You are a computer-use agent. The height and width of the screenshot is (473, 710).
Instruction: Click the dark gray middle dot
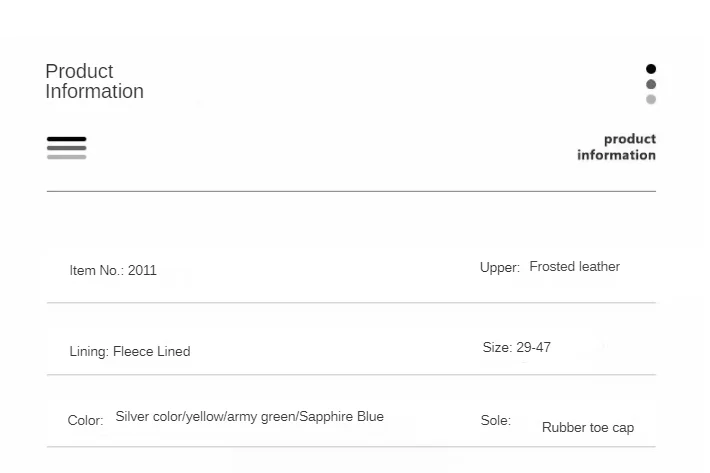651,84
